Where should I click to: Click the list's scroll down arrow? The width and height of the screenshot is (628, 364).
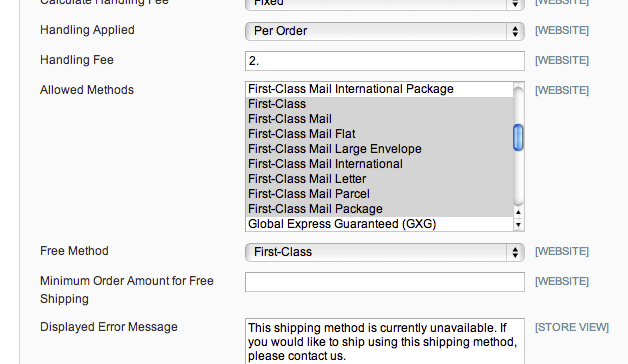(518, 225)
